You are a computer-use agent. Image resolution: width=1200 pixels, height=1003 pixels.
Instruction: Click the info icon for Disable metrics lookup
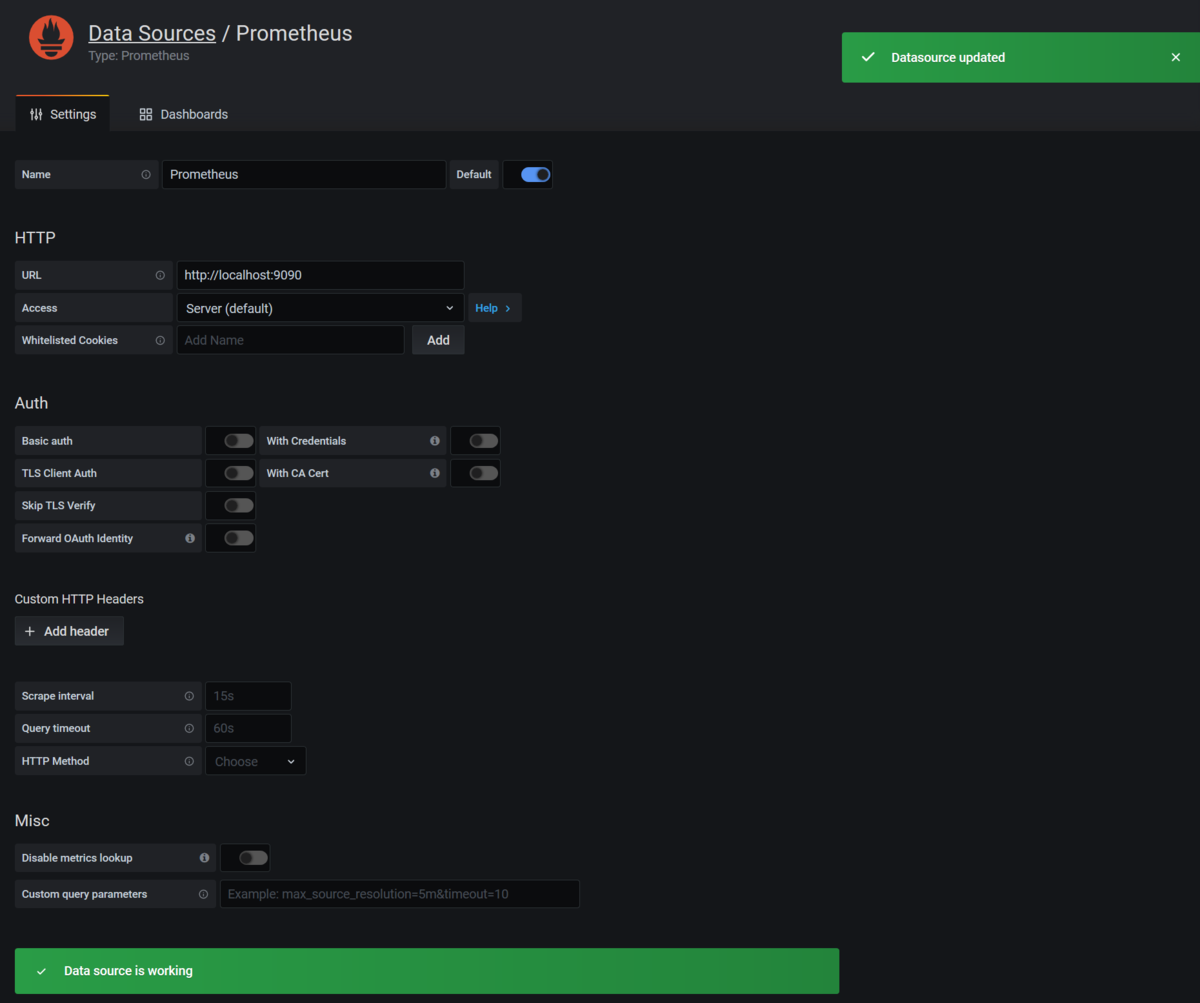click(205, 858)
